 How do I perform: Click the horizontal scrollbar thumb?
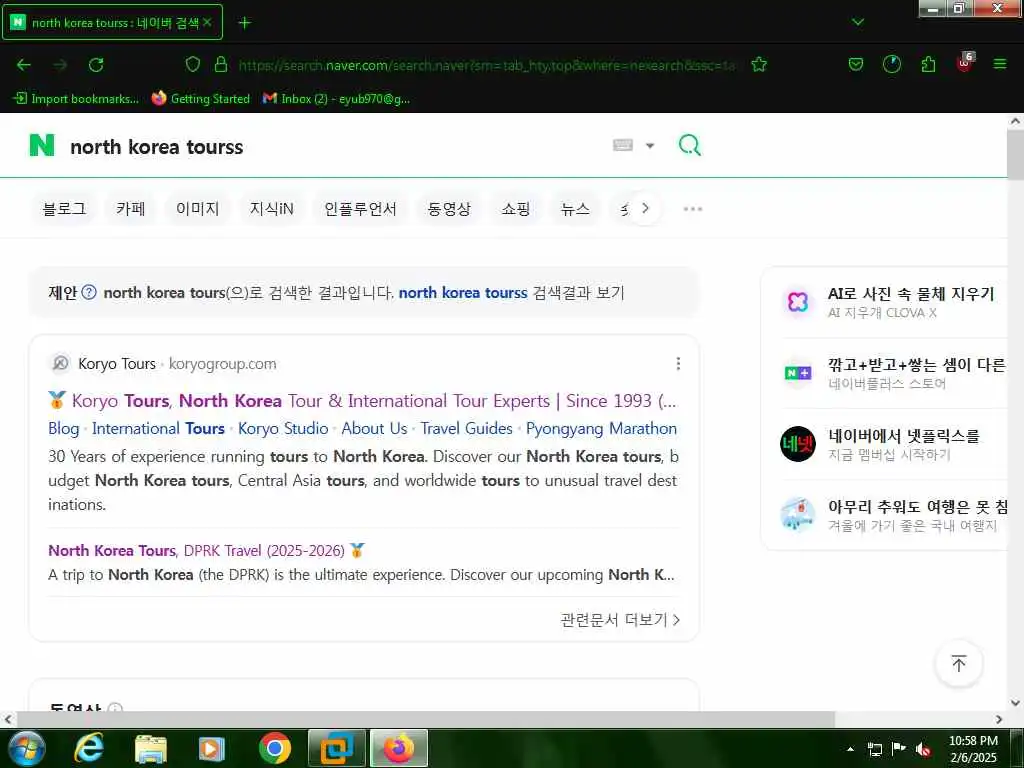tap(426, 719)
